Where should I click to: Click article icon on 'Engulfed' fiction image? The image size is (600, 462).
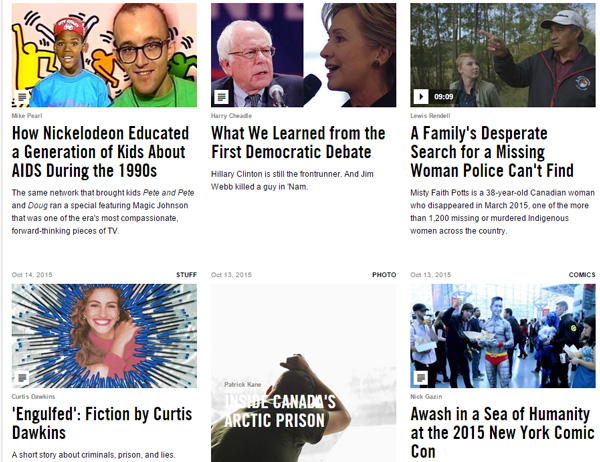[22, 378]
